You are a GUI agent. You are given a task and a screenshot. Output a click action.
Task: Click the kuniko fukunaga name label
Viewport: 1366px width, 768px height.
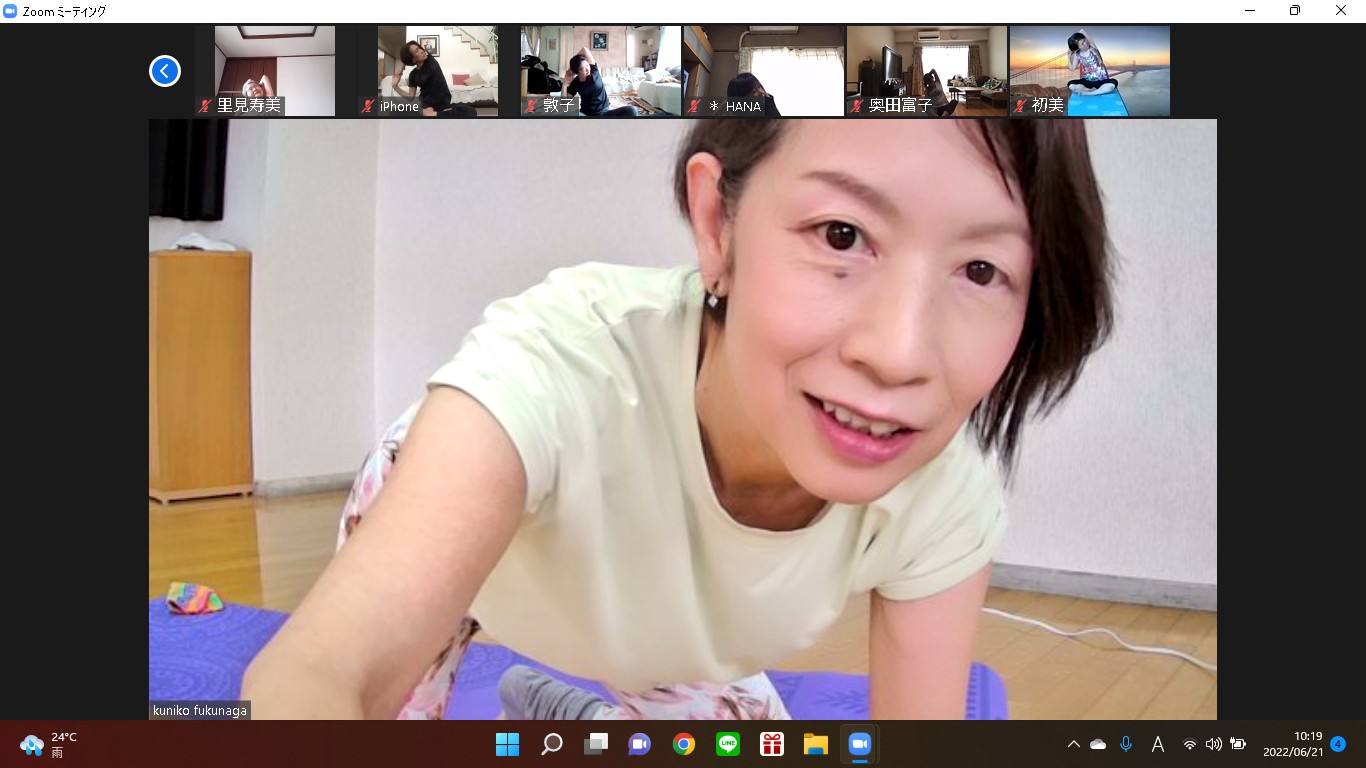pos(200,711)
